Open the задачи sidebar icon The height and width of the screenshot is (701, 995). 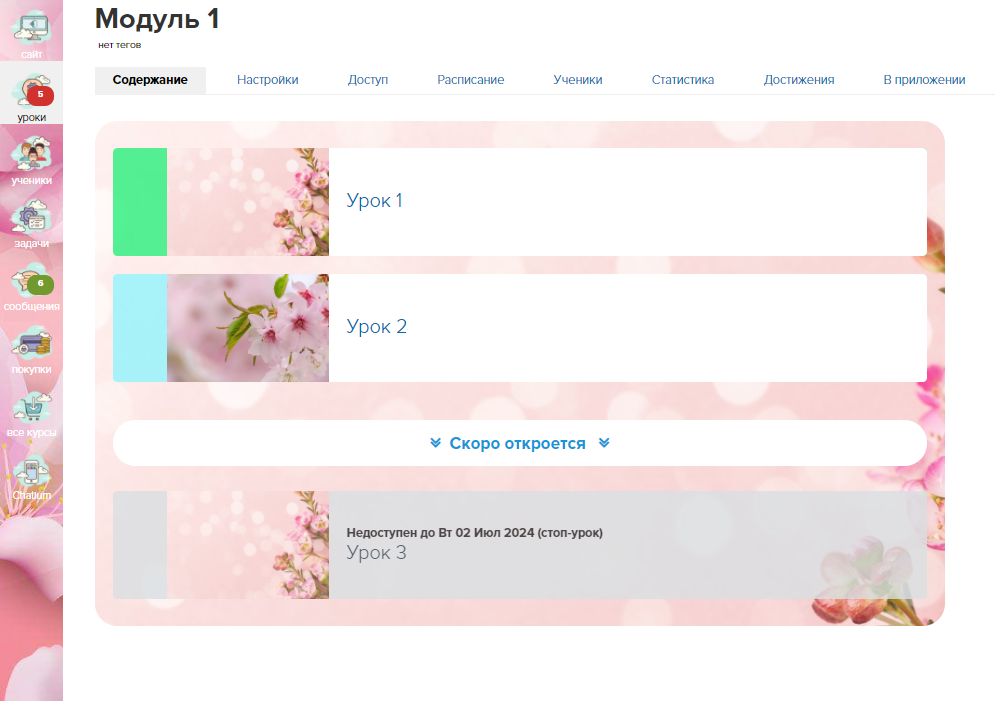[x=31, y=224]
